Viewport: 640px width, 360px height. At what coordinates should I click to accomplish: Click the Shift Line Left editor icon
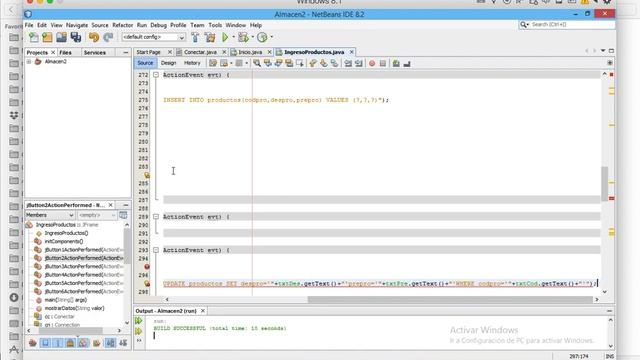tap(348, 63)
